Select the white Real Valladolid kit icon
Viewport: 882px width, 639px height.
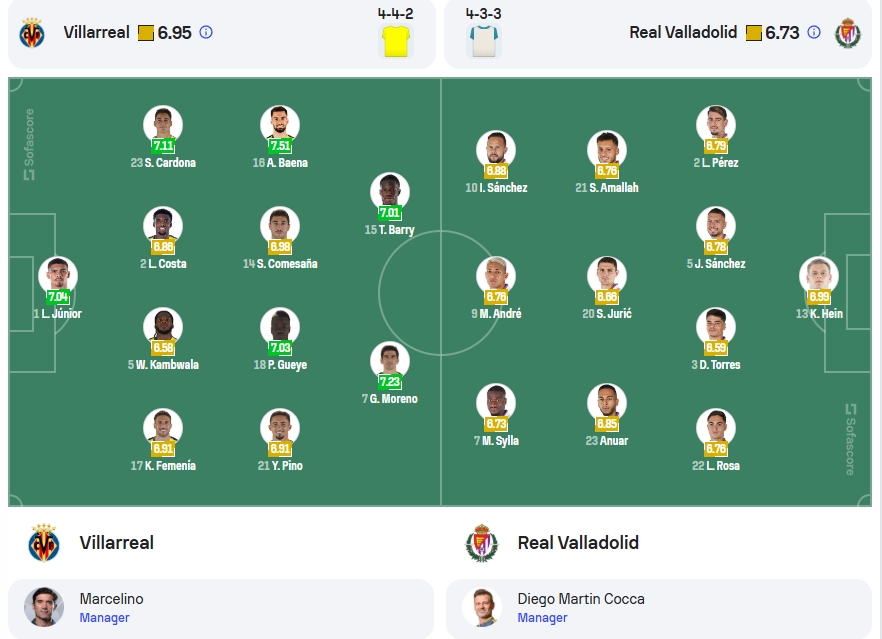pos(484,40)
